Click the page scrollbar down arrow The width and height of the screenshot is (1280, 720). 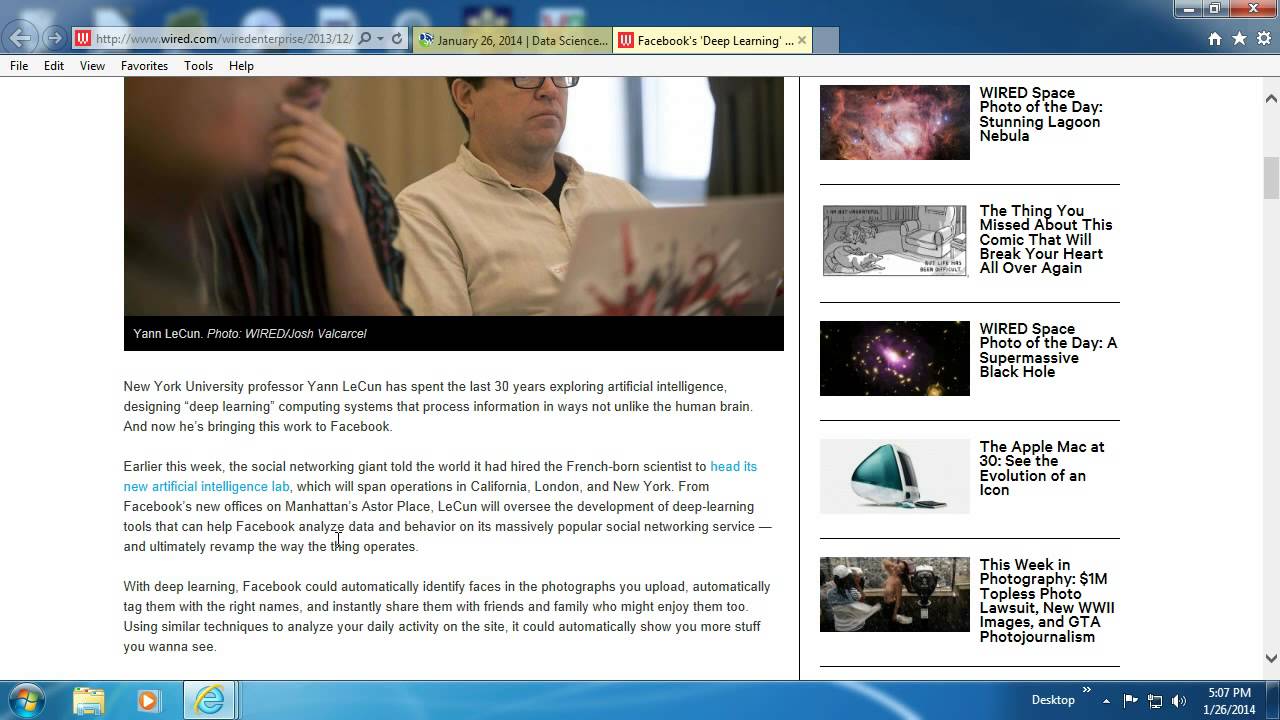pos(1271,658)
